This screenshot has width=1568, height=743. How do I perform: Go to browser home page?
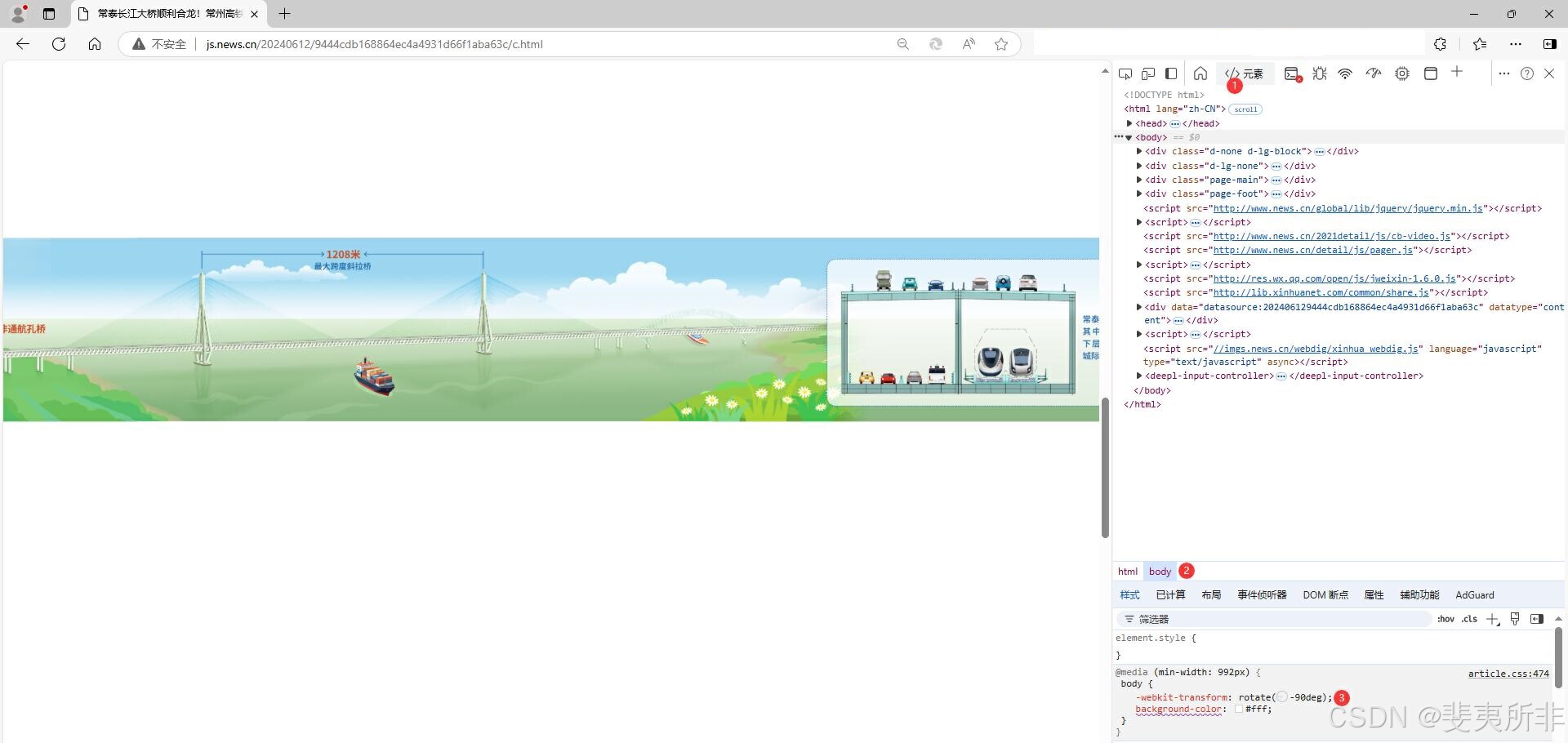click(95, 44)
